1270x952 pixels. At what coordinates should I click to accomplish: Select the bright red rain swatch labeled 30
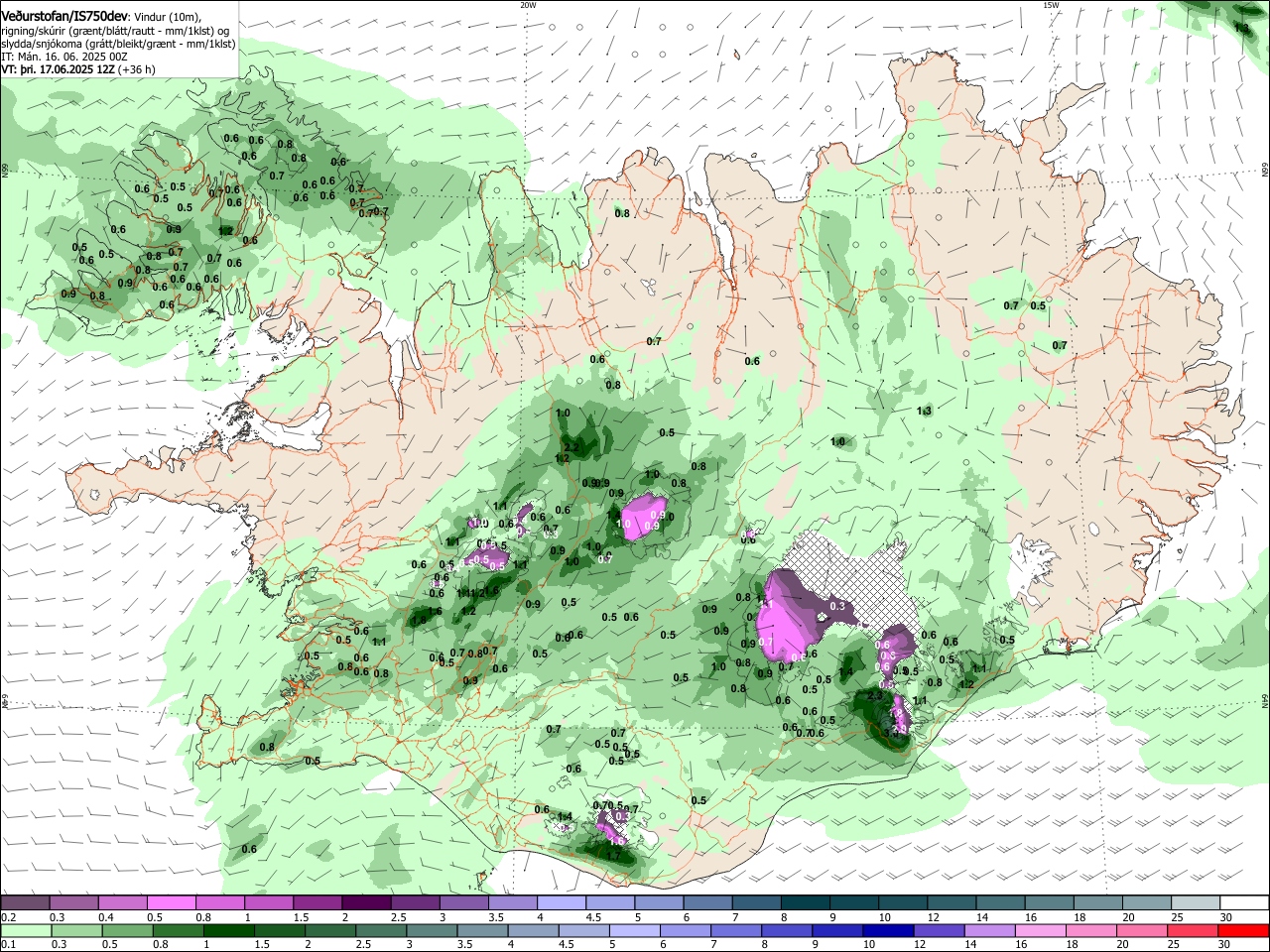[1244, 930]
